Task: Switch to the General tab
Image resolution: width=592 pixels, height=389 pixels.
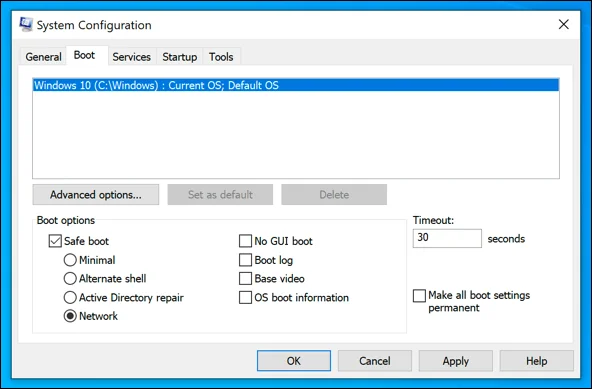Action: pyautogui.click(x=43, y=57)
